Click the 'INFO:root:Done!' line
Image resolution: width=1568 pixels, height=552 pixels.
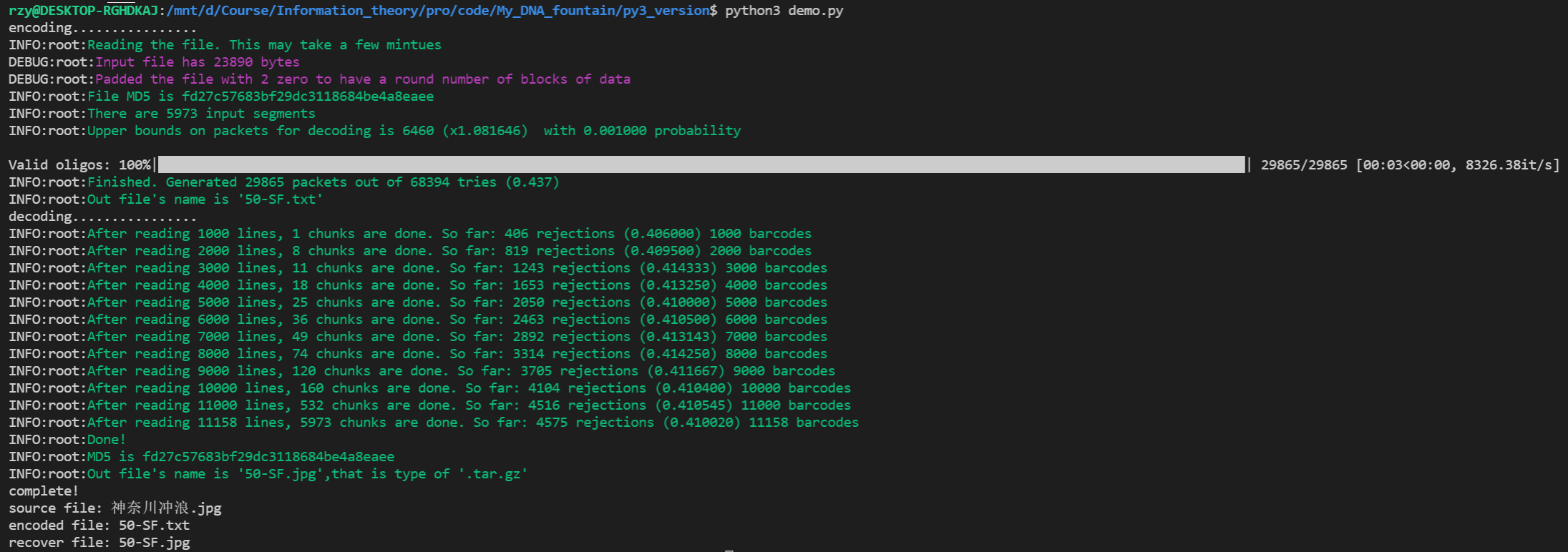tap(67, 440)
